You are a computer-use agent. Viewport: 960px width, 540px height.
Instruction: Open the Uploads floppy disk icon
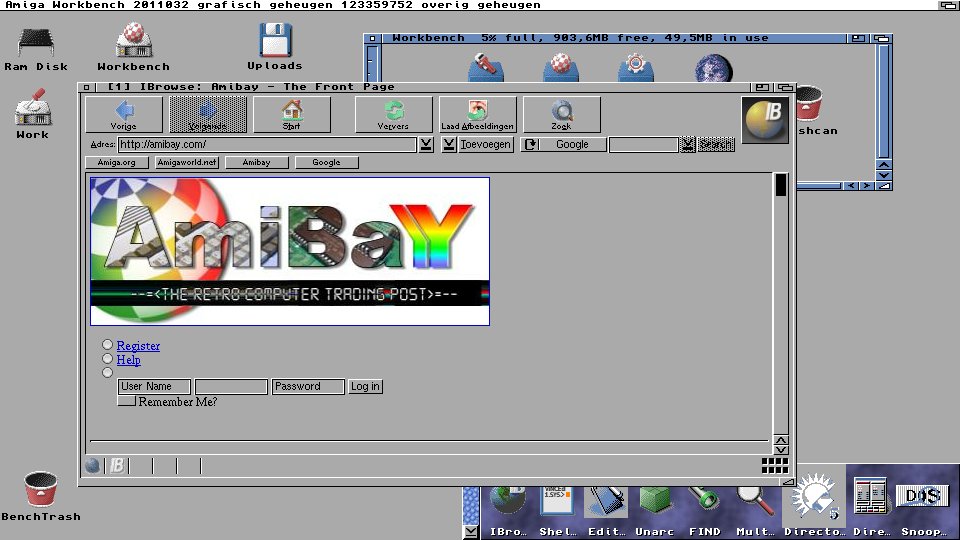pyautogui.click(x=275, y=47)
